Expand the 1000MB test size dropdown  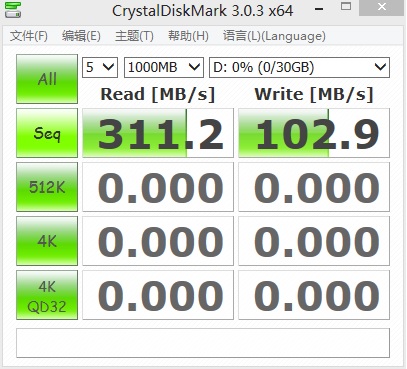(x=164, y=67)
